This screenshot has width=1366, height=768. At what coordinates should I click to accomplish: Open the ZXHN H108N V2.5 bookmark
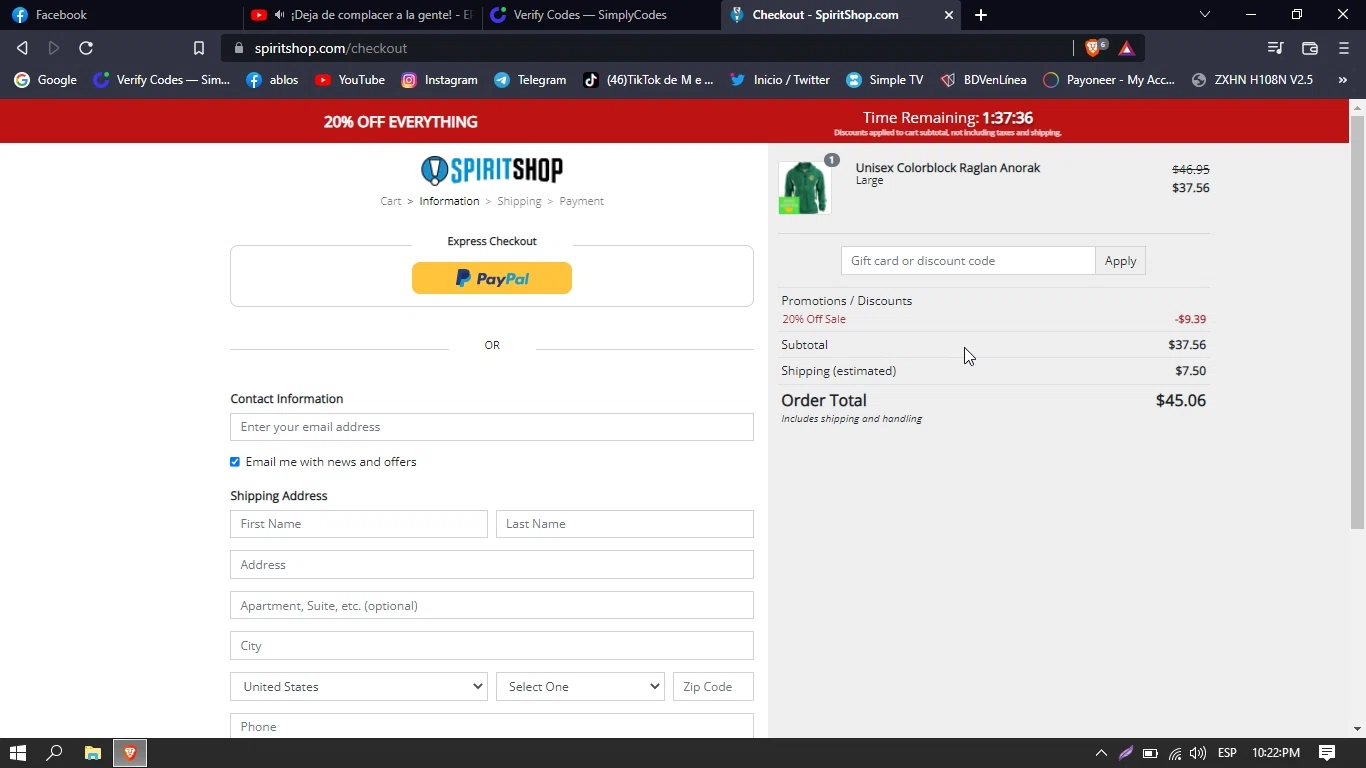coord(1252,80)
